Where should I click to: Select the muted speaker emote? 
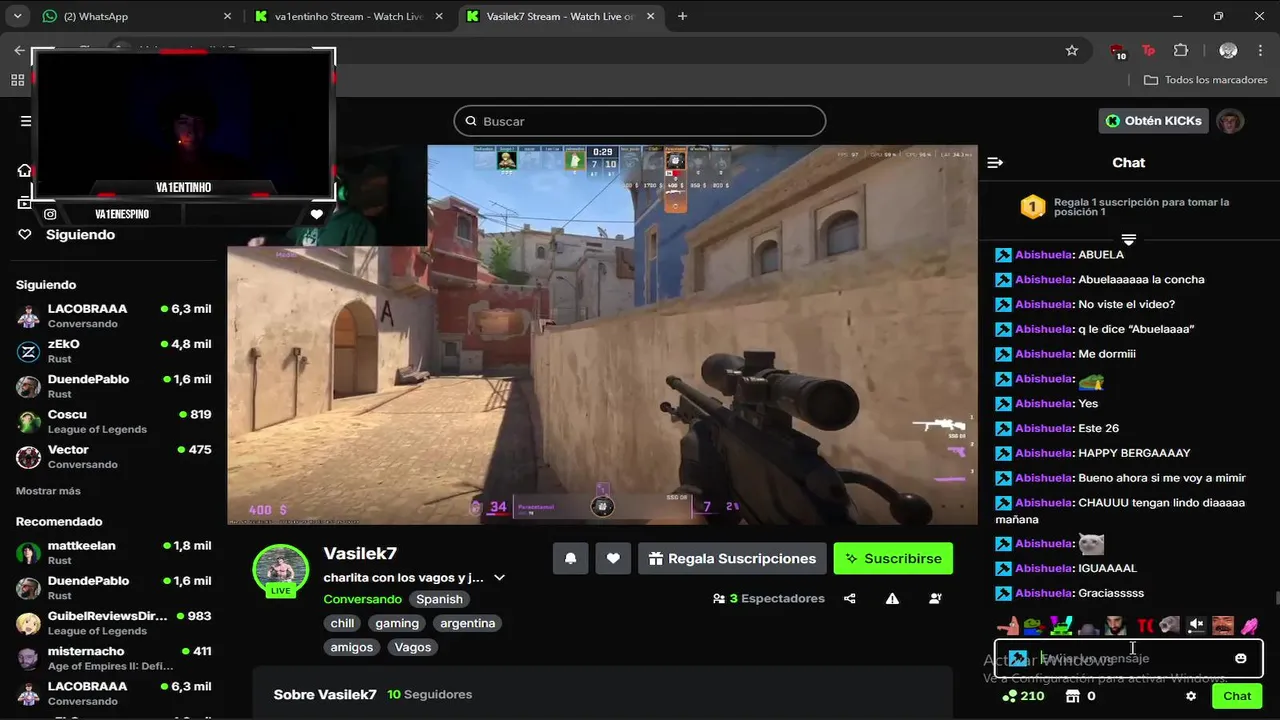(1196, 626)
